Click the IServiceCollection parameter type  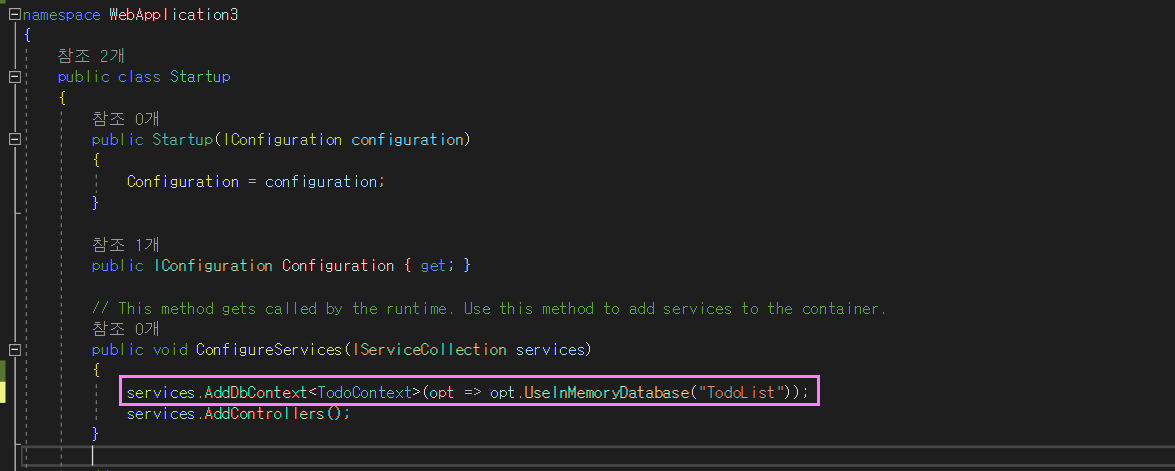tap(430, 350)
